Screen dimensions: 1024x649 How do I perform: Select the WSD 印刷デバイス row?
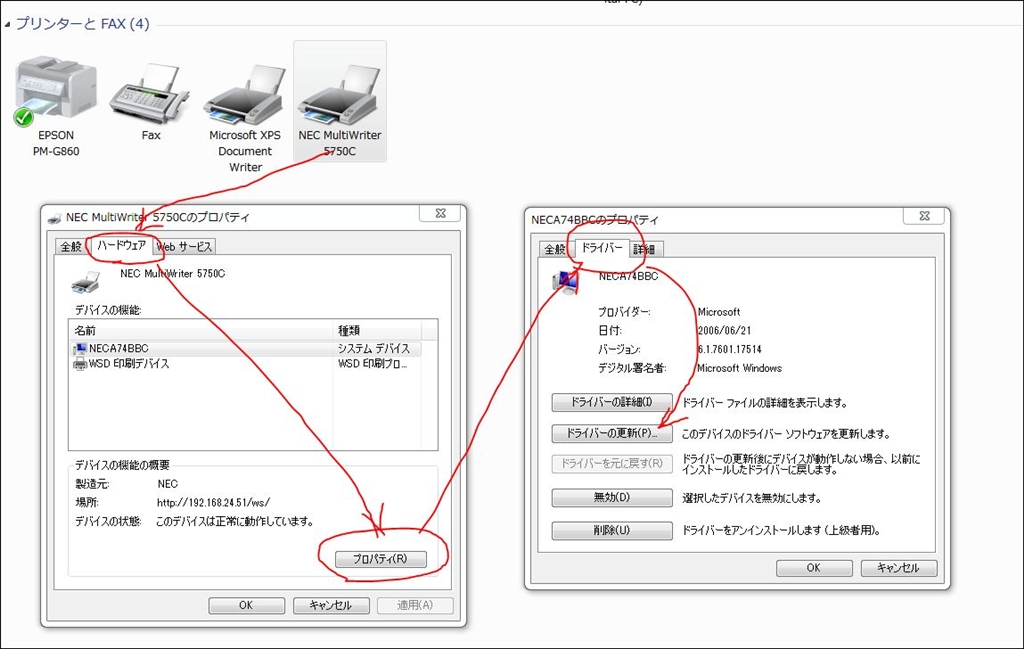click(x=246, y=364)
